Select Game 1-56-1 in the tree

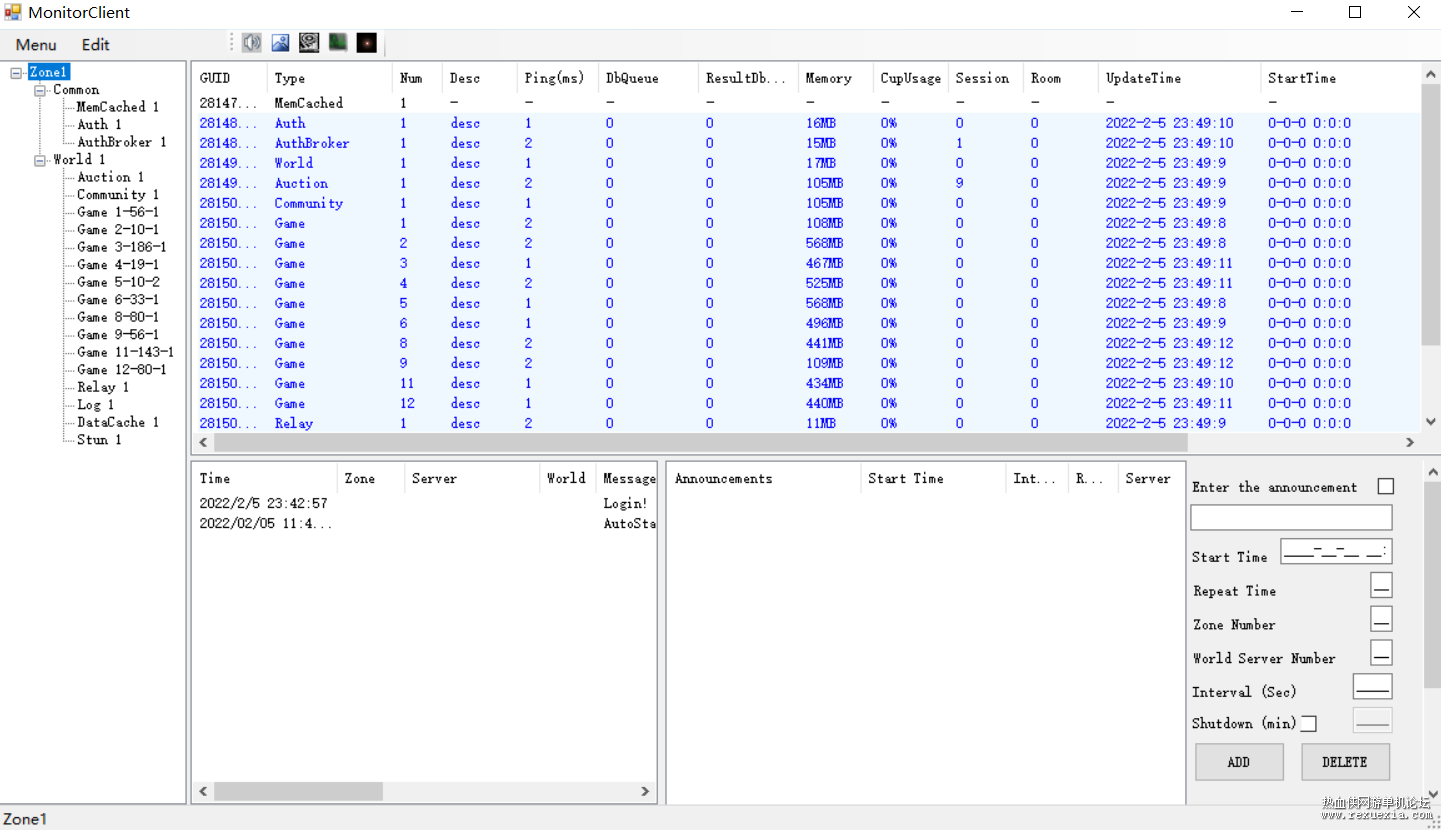(x=118, y=212)
